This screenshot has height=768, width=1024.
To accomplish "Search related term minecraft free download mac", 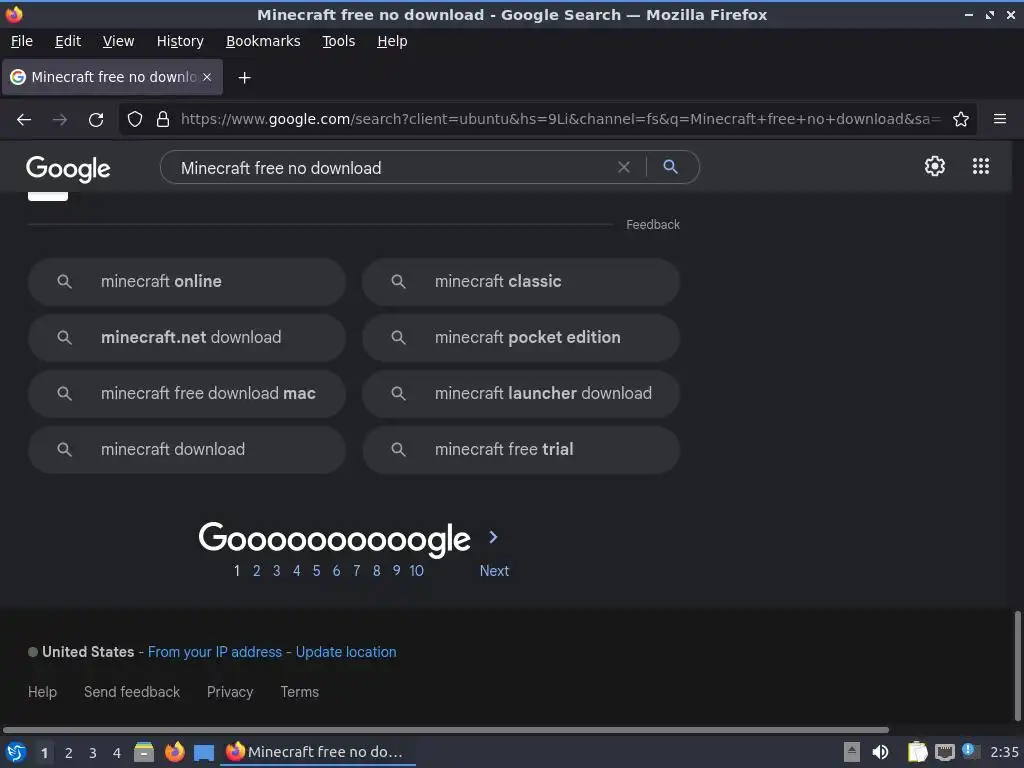I will [187, 393].
